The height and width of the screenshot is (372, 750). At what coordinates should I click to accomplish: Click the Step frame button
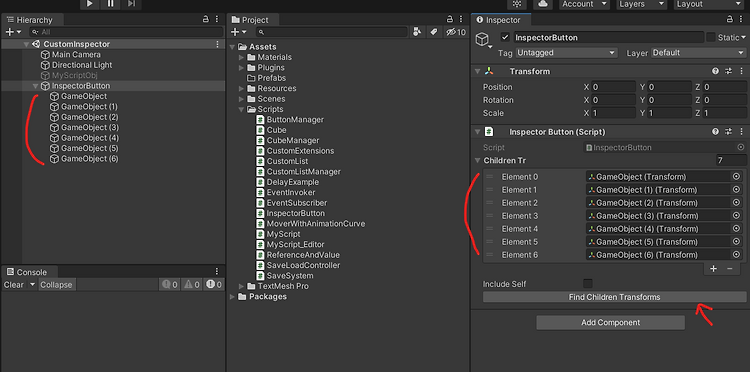(x=131, y=4)
